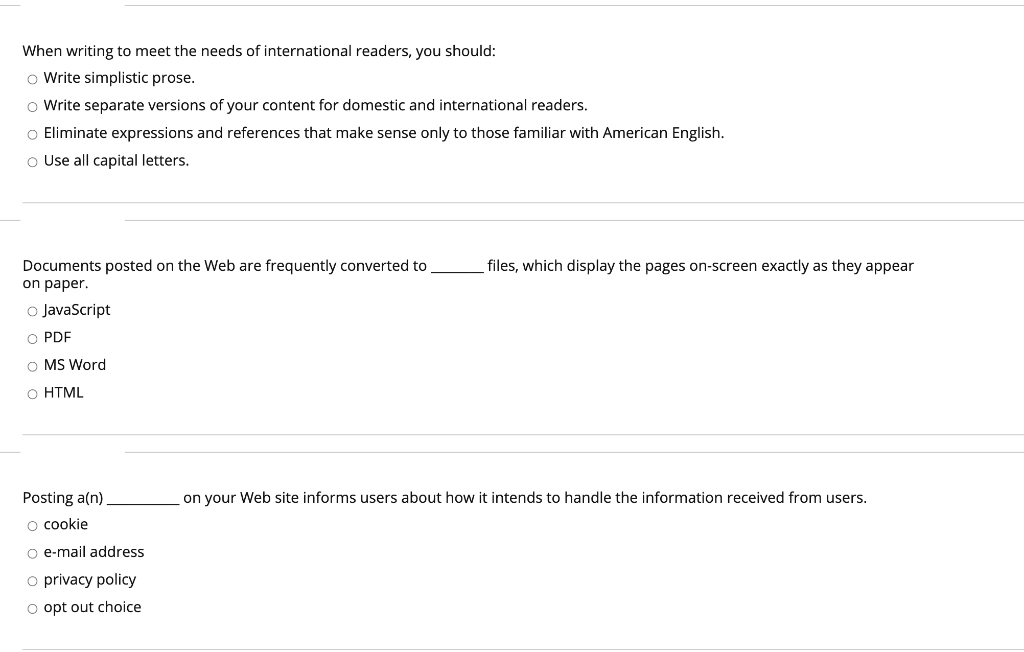
Task: Select the cookie answer choice
Action: pos(32,524)
